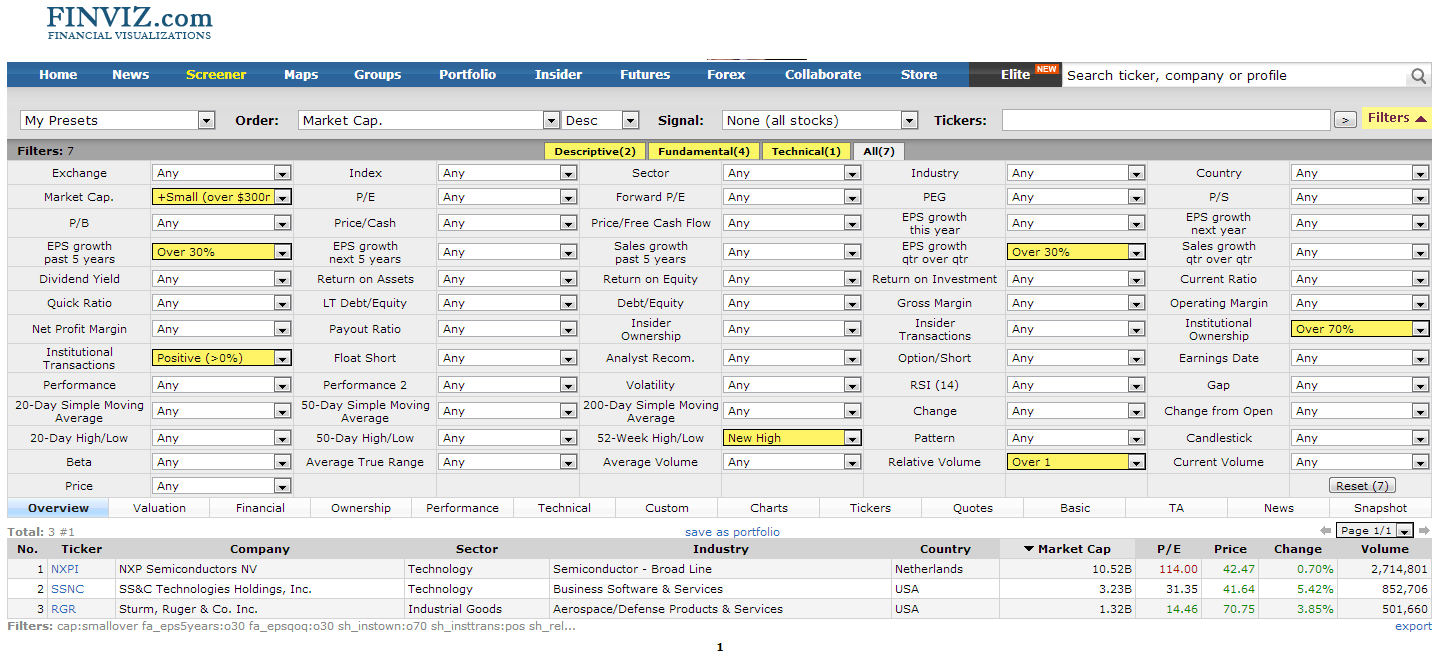
Task: Click the FINVIZ.com logo
Action: pos(130,23)
